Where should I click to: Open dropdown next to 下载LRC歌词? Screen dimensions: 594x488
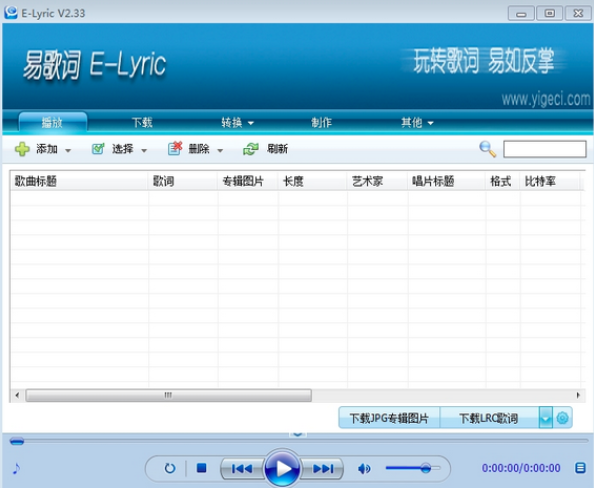(546, 418)
